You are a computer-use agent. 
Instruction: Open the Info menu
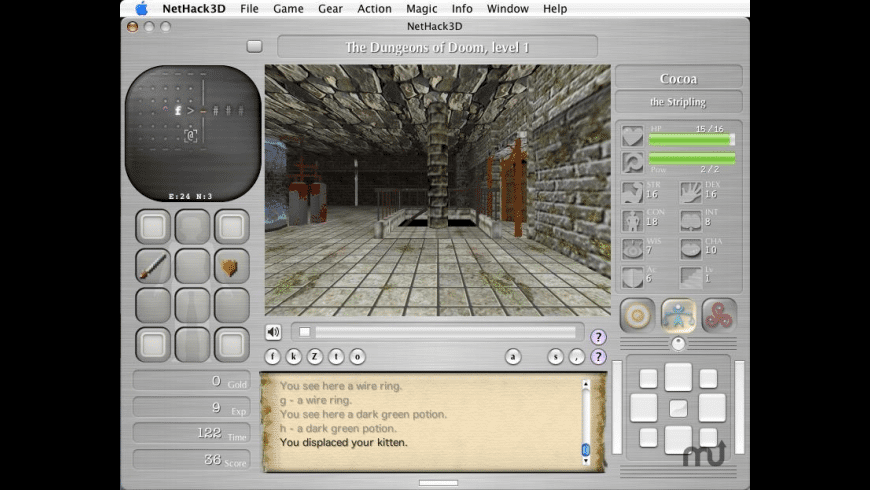[462, 8]
